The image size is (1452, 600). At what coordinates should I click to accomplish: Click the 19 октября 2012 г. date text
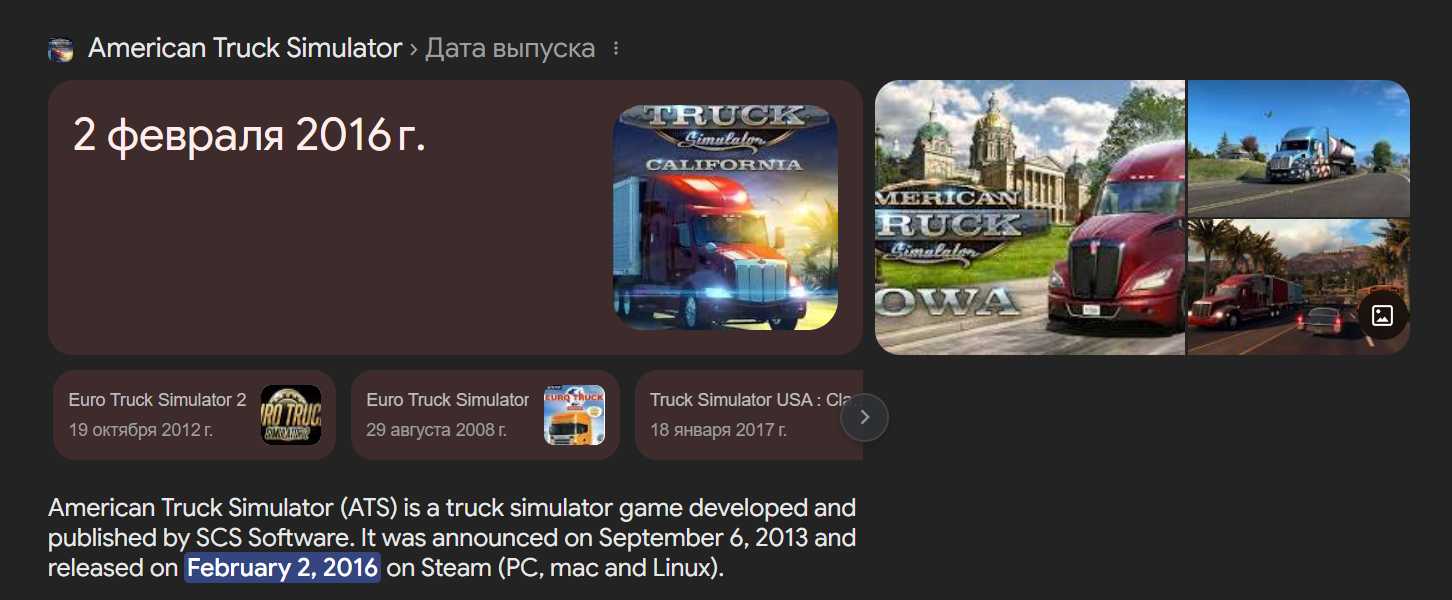pyautogui.click(x=141, y=431)
